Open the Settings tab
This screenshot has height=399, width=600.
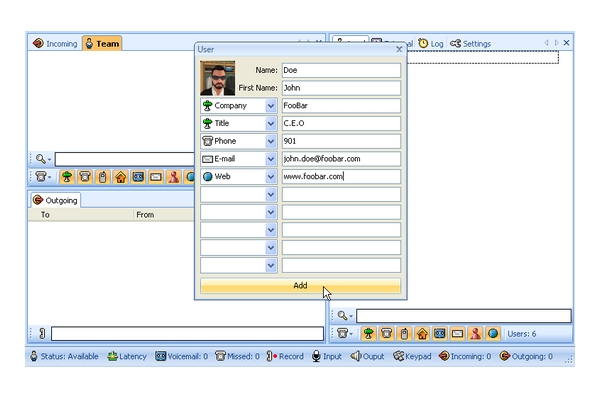470,44
